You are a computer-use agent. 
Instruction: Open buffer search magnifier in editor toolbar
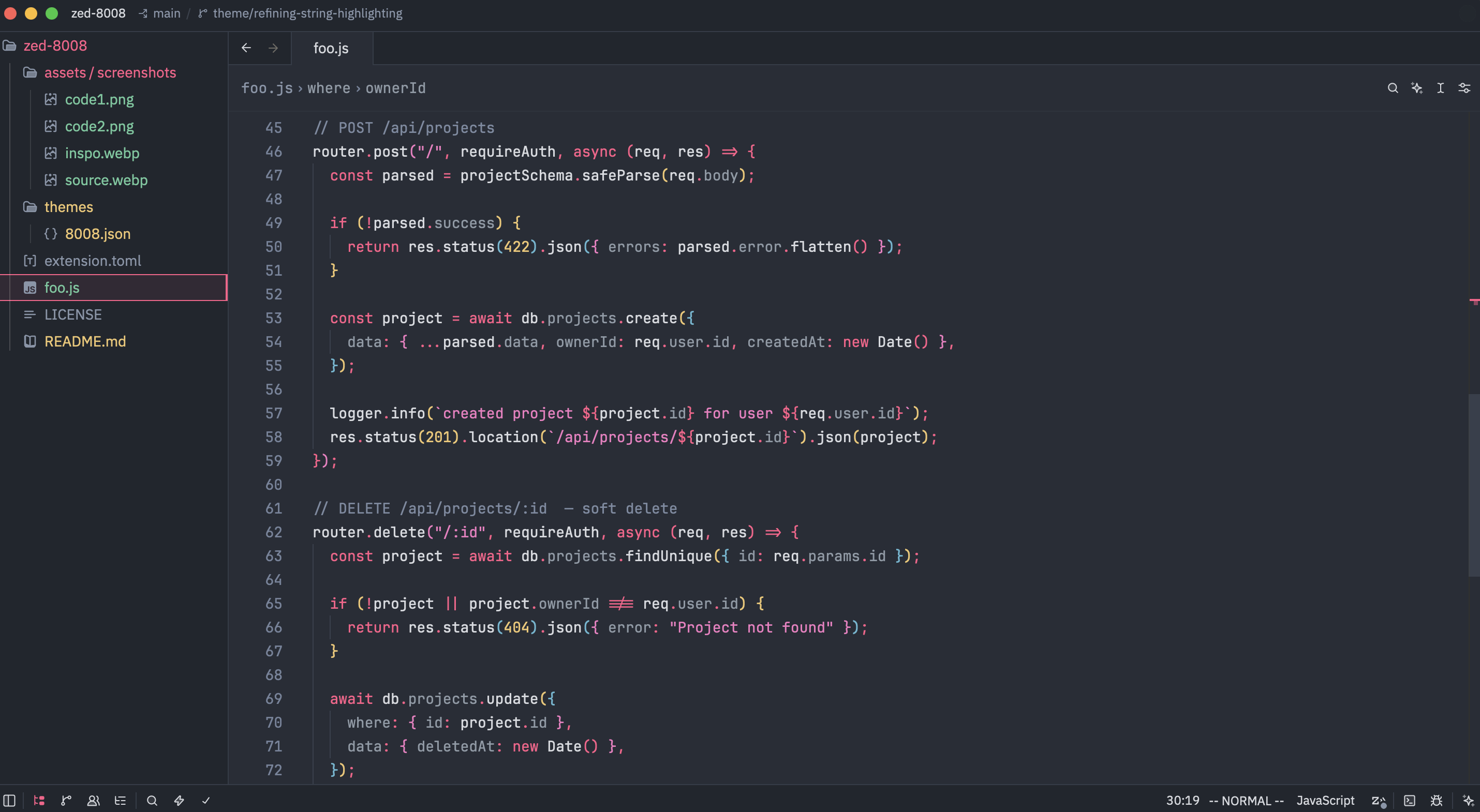click(x=1393, y=88)
